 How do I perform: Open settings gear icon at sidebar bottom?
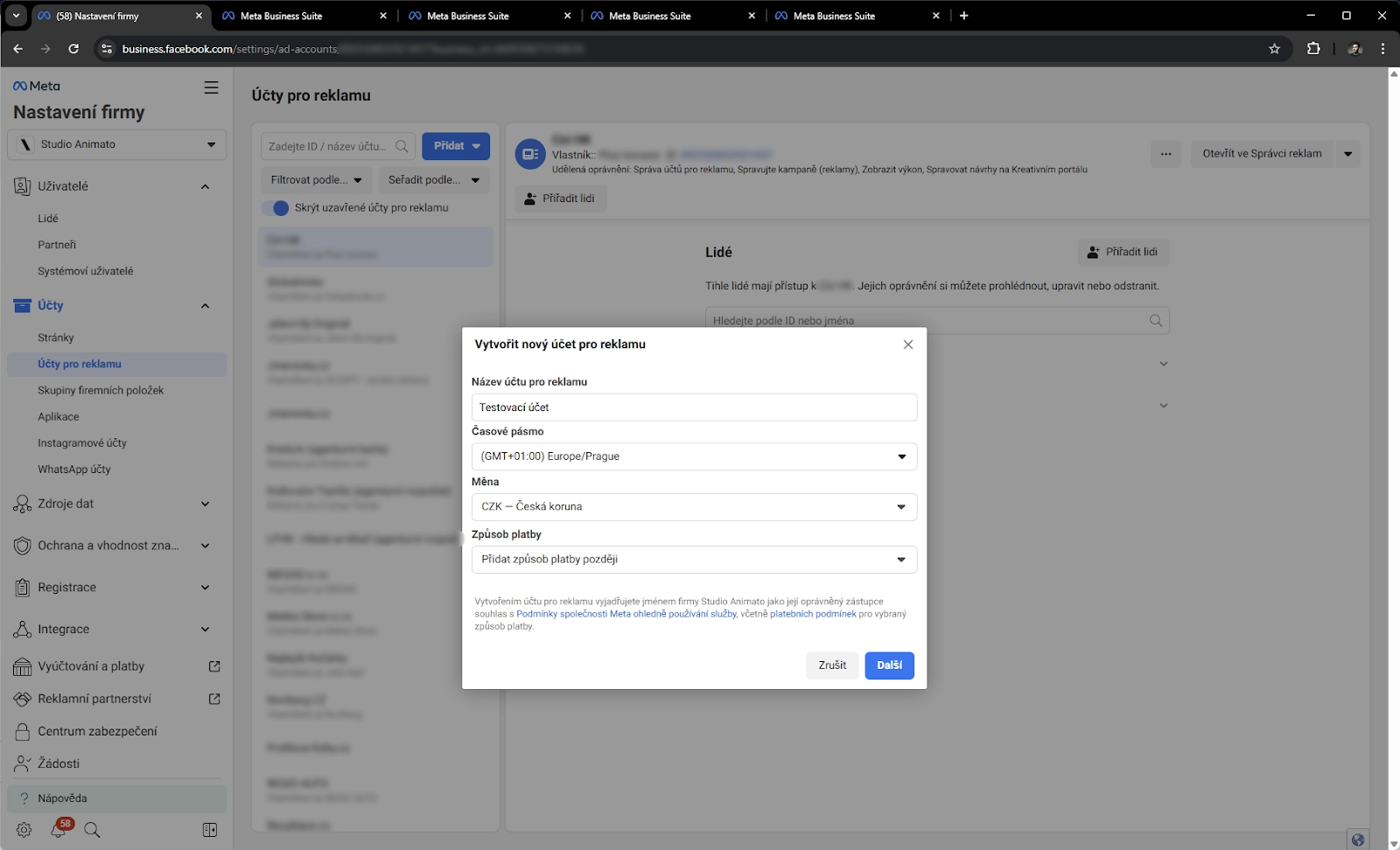pyautogui.click(x=24, y=830)
